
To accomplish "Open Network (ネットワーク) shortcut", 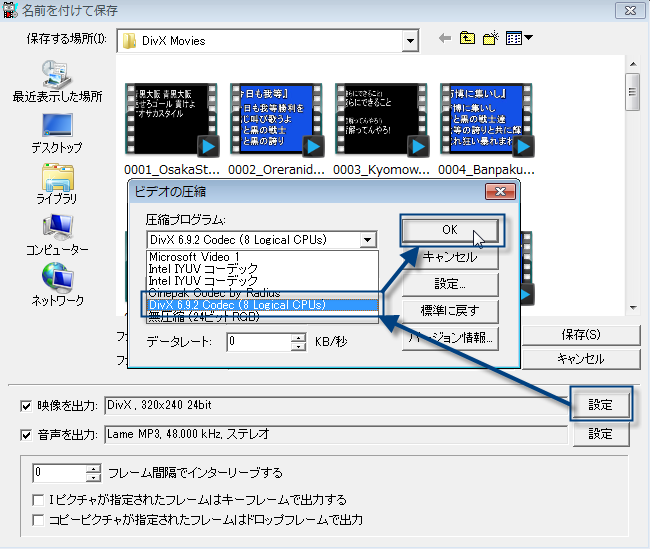I will click(56, 285).
